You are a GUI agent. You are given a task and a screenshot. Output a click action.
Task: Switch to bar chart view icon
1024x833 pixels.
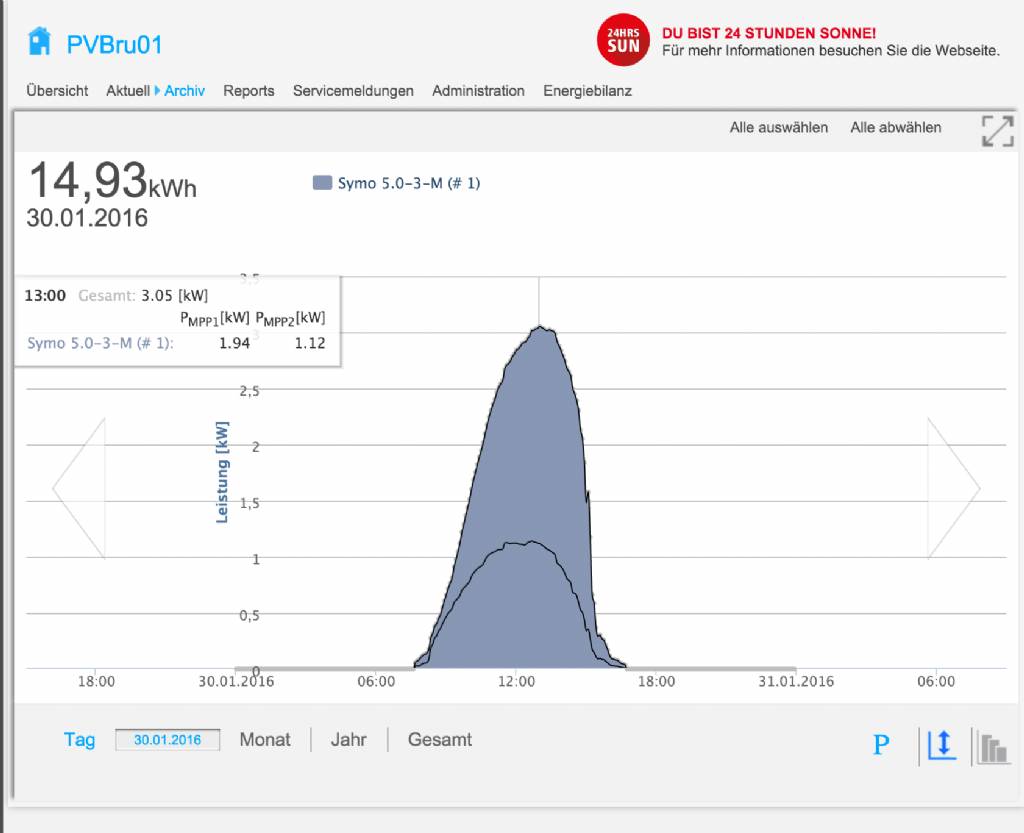pyautogui.click(x=993, y=747)
